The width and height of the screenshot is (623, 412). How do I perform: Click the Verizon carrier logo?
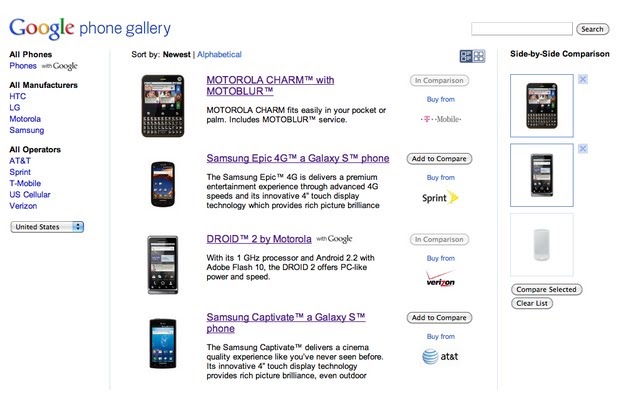pos(440,277)
